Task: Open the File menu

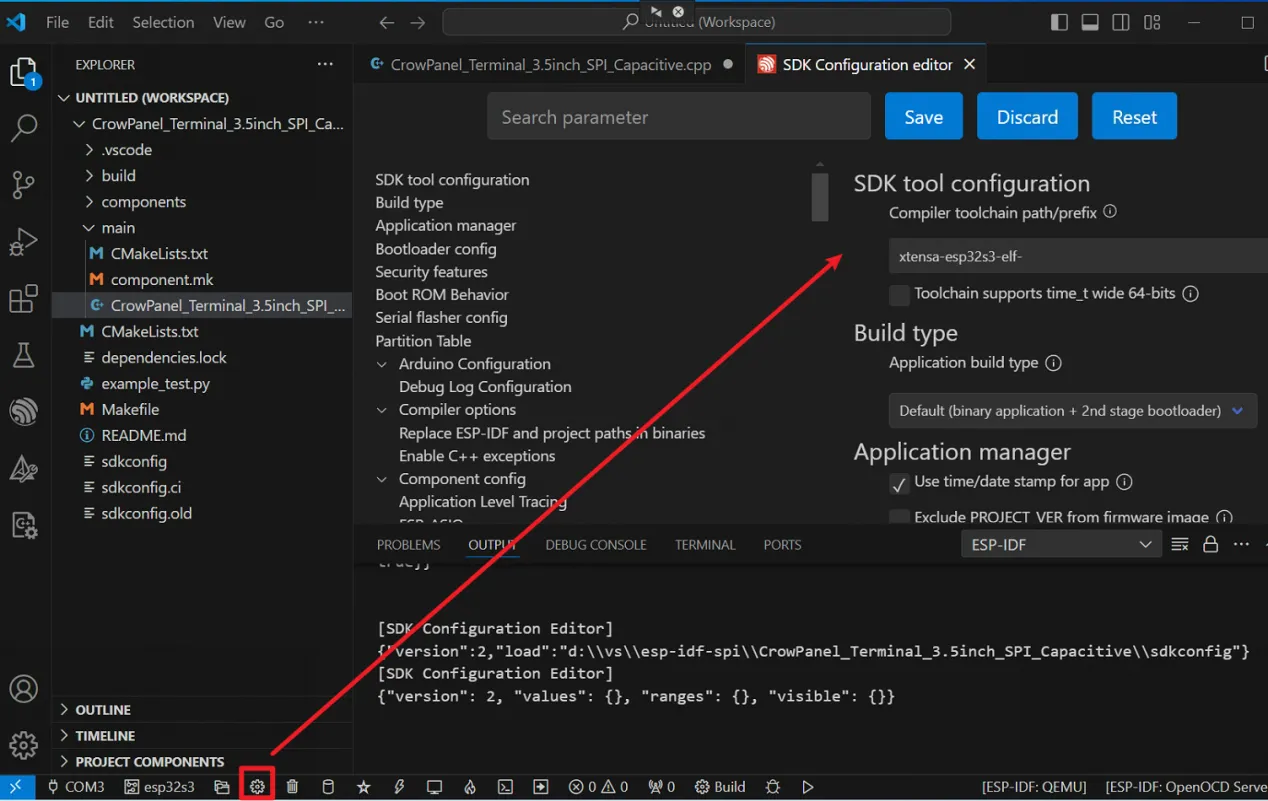Action: 58,22
